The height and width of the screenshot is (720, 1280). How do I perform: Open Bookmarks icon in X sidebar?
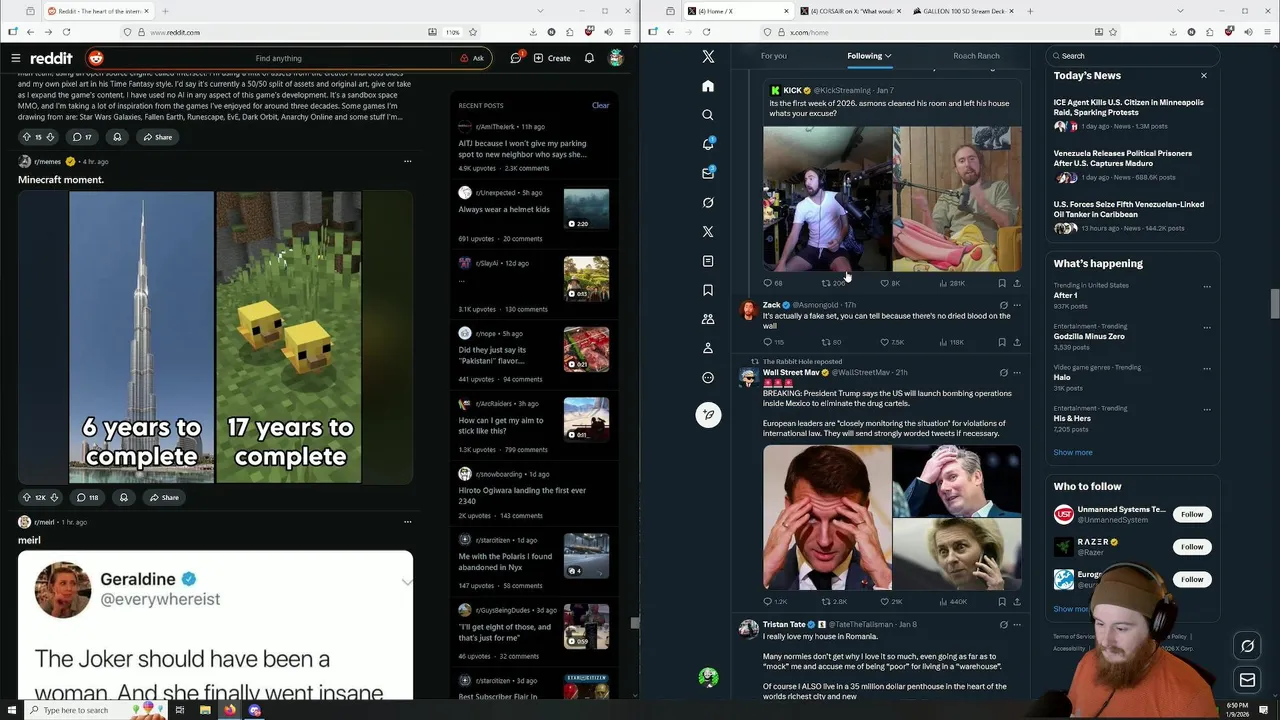(708, 290)
